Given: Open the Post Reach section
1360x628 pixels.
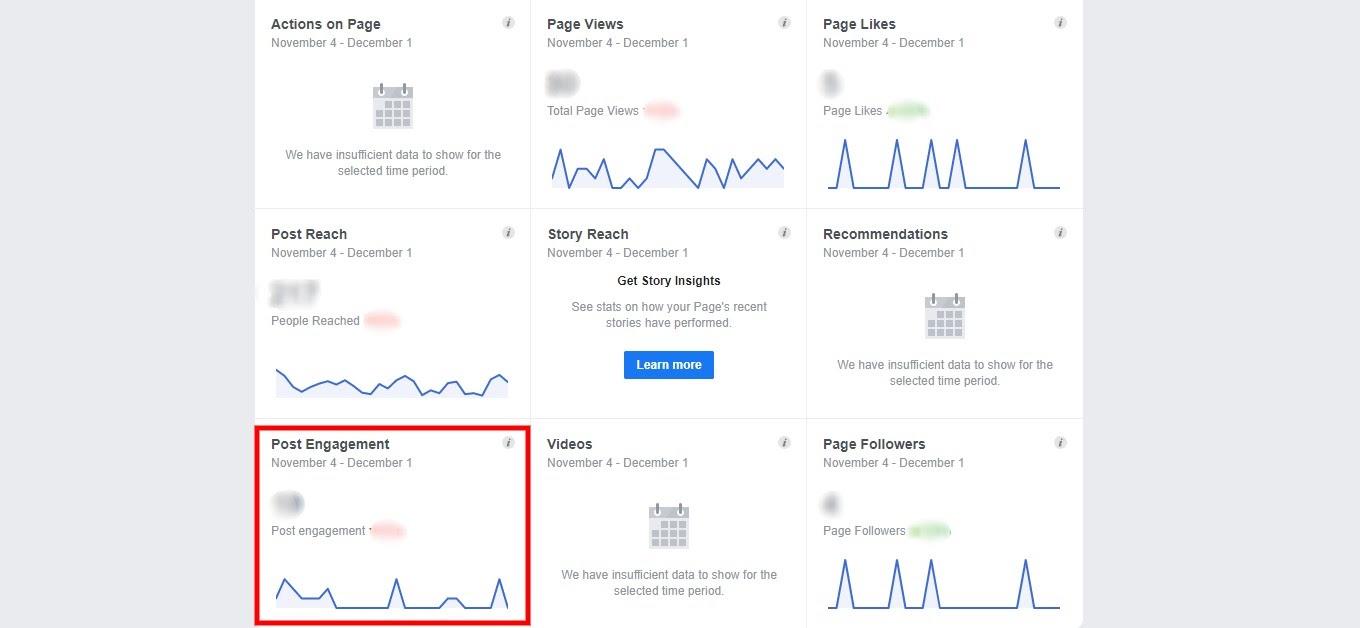Looking at the screenshot, I should click(x=309, y=234).
